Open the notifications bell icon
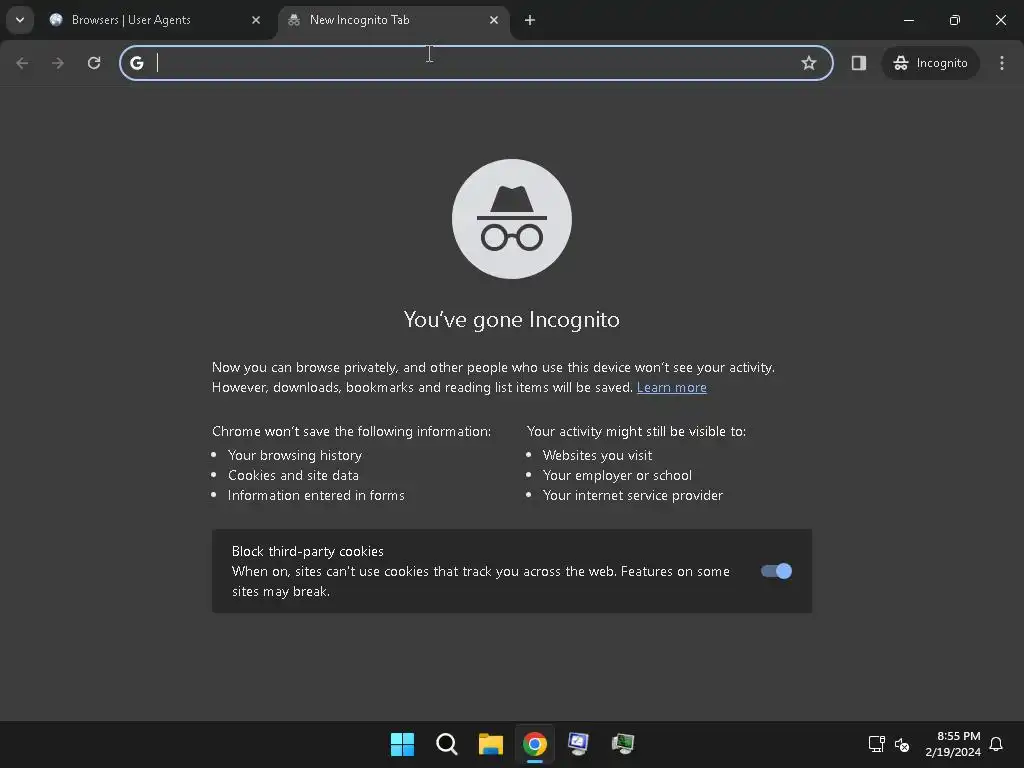The height and width of the screenshot is (768, 1024). pyautogui.click(x=996, y=744)
